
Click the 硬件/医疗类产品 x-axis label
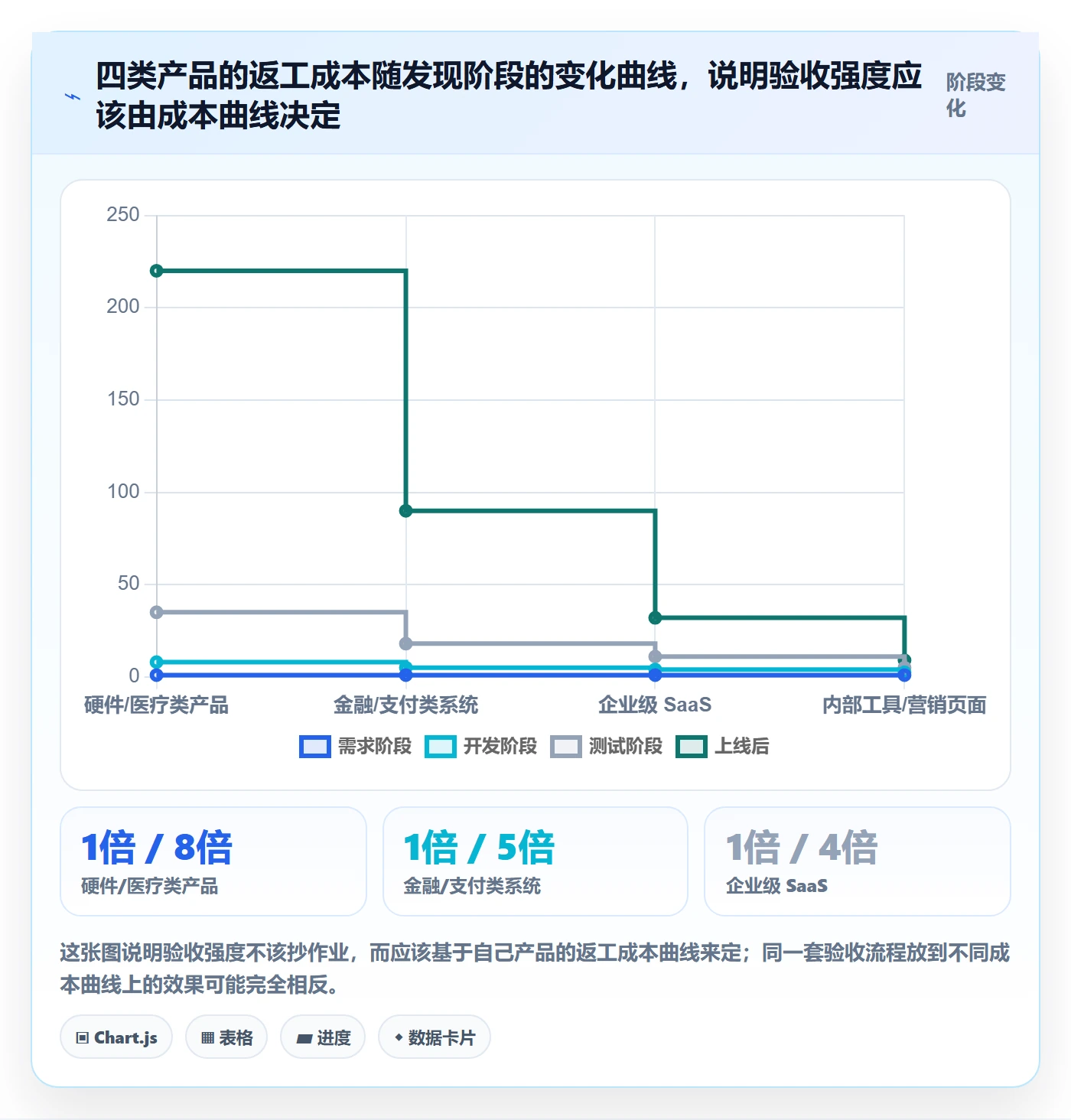click(x=157, y=705)
